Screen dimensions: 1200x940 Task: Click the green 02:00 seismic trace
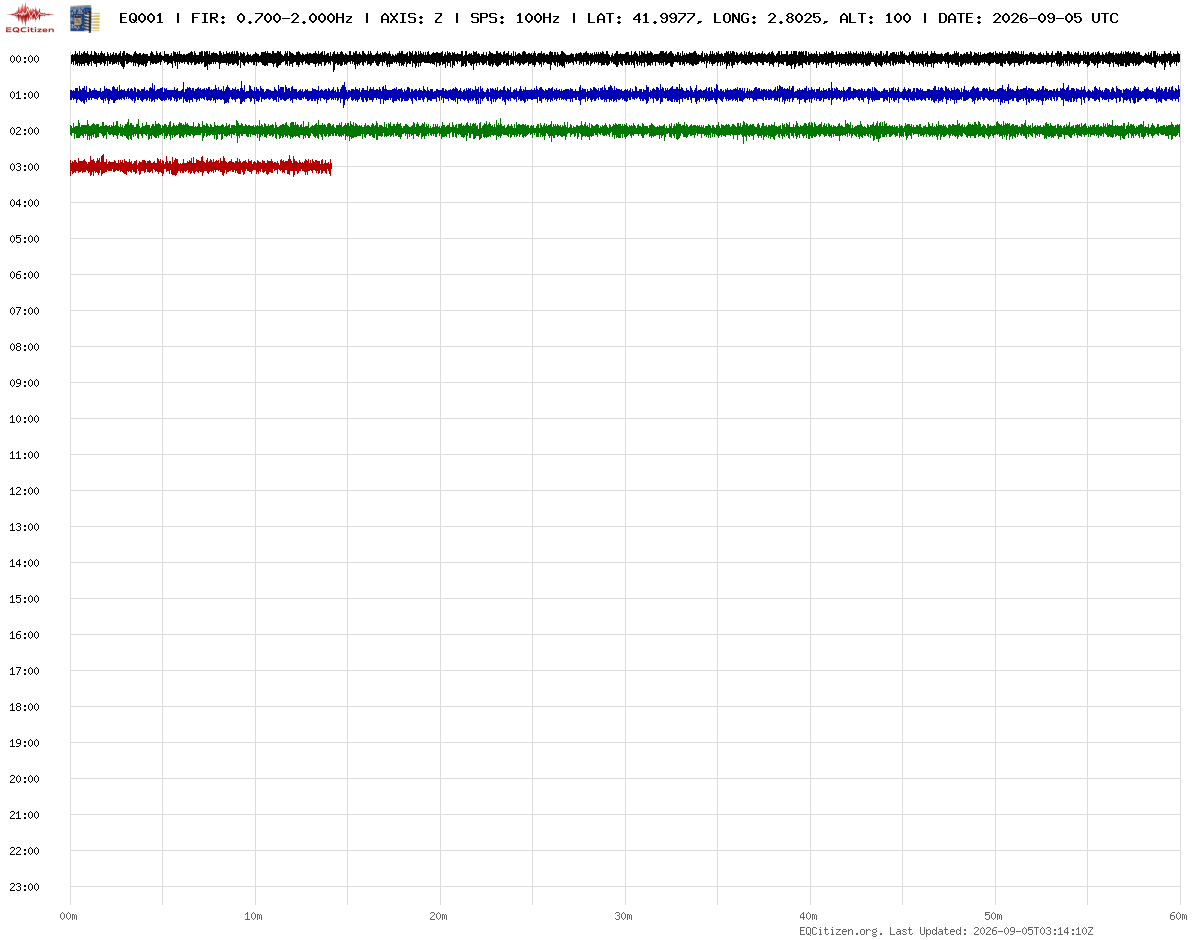click(625, 131)
